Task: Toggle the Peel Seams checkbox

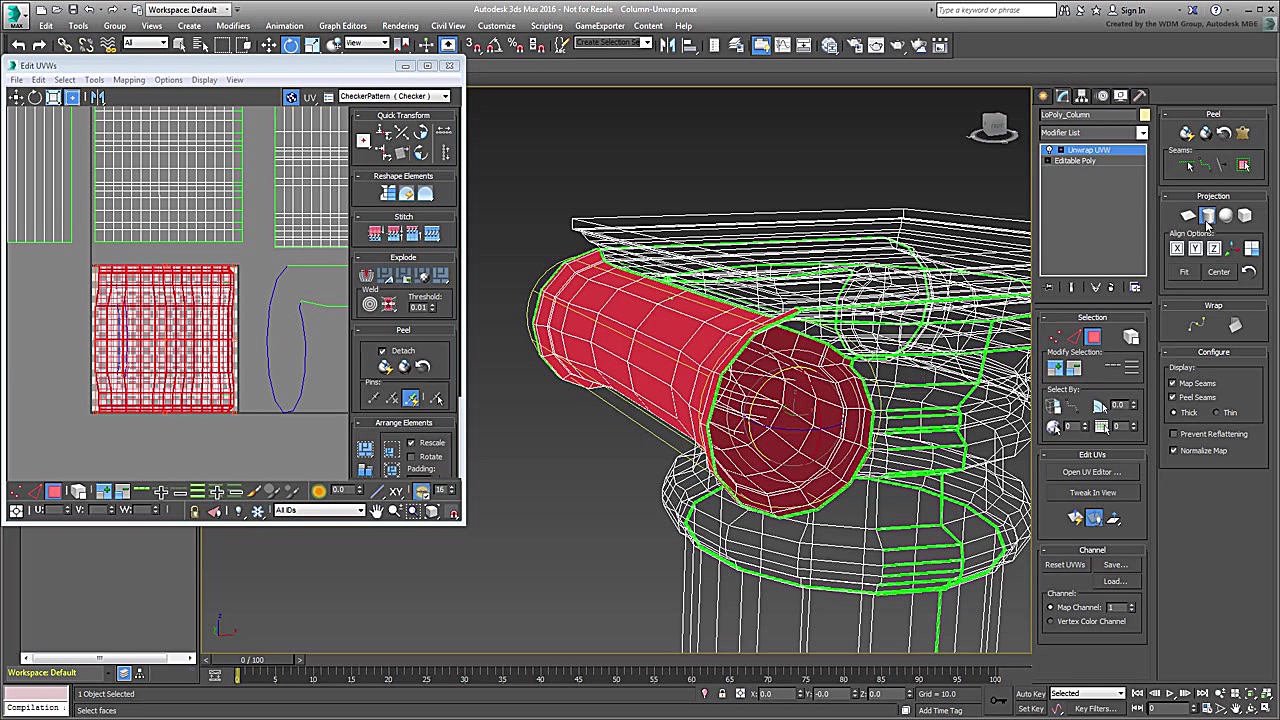Action: [1173, 397]
